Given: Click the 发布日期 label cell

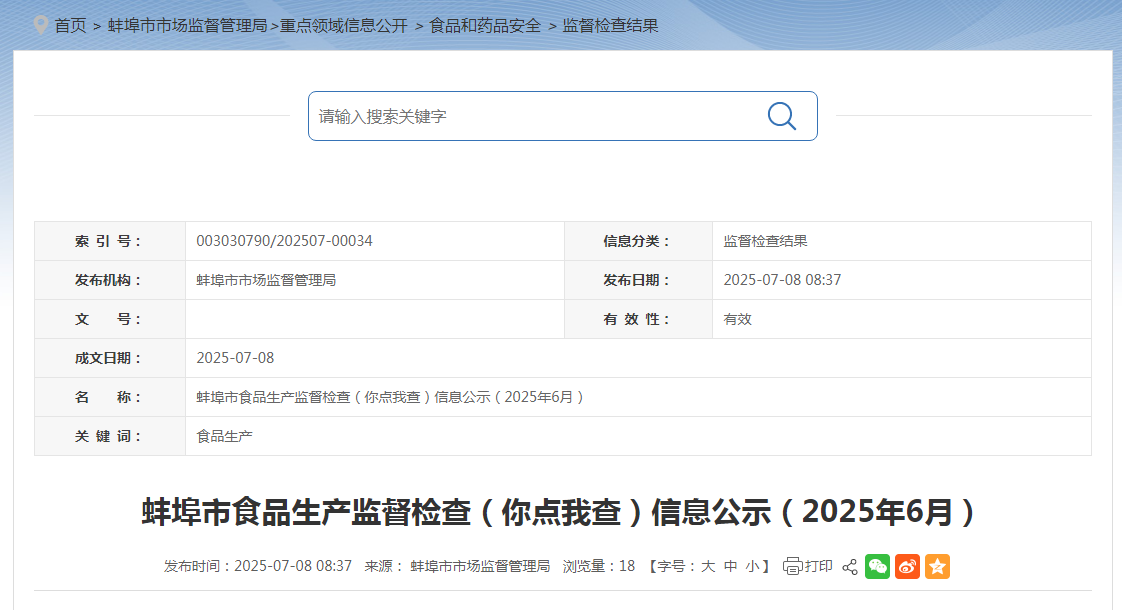Looking at the screenshot, I should [638, 280].
